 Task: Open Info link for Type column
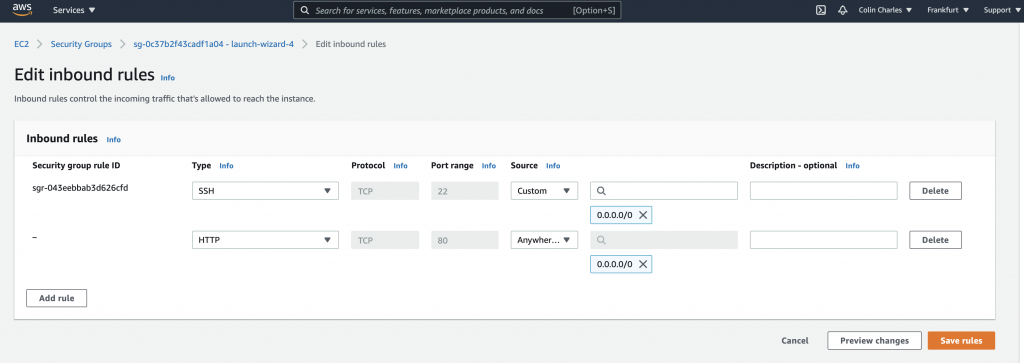226,166
